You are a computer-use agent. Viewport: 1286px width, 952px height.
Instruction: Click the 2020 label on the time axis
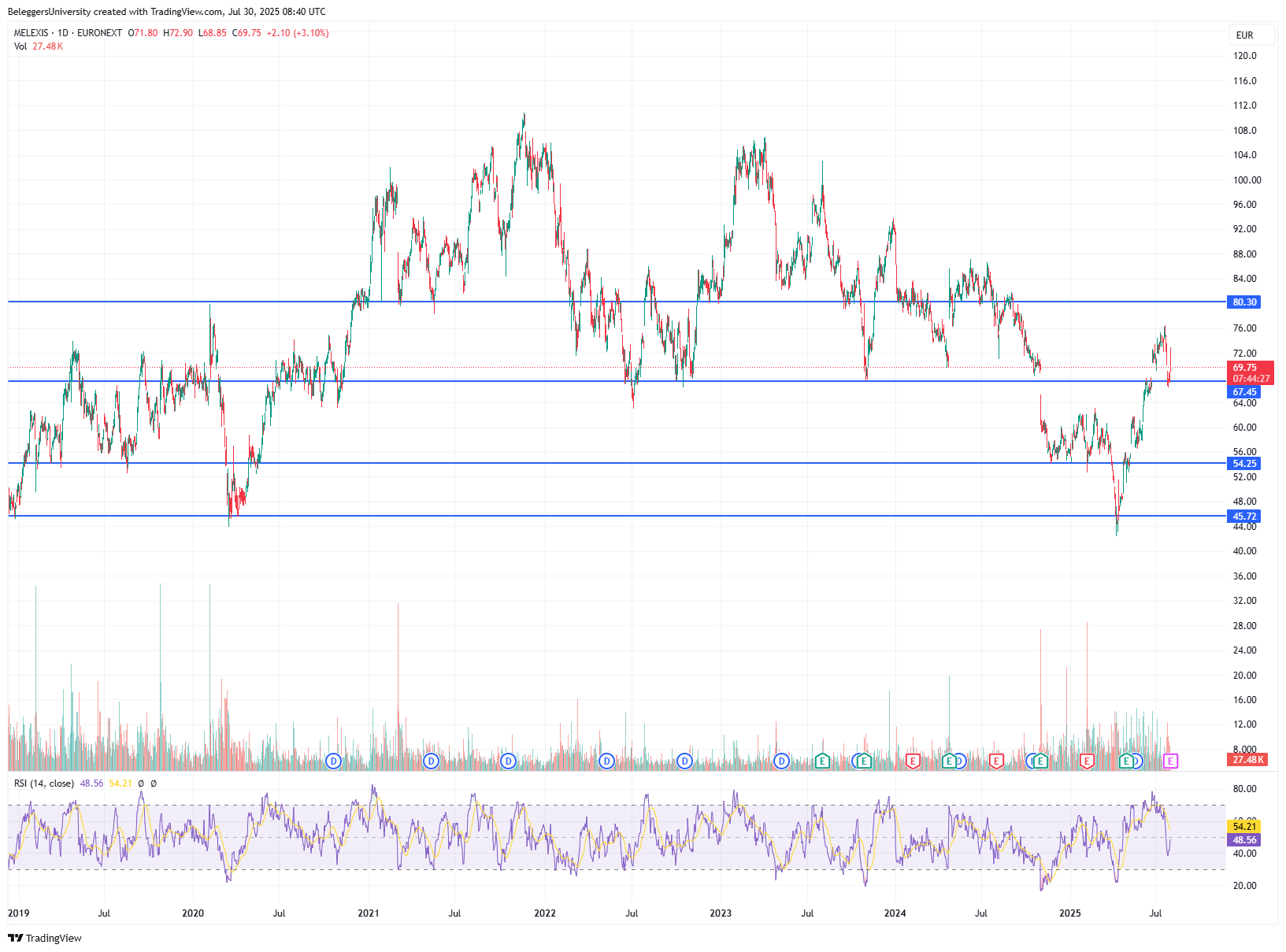coord(193,913)
